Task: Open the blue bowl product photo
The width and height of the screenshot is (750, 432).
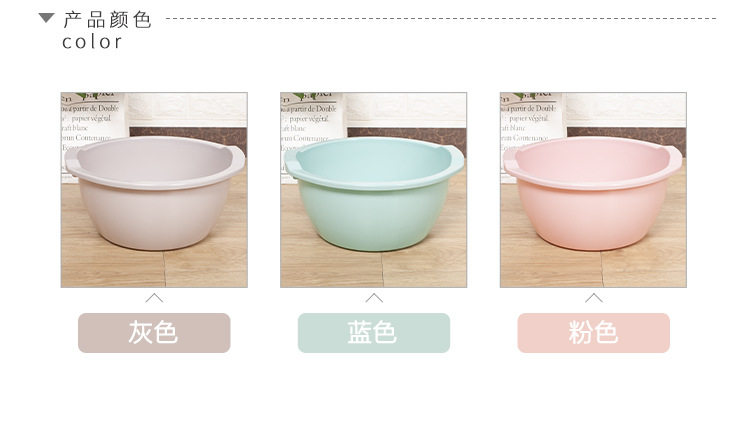Action: (374, 190)
